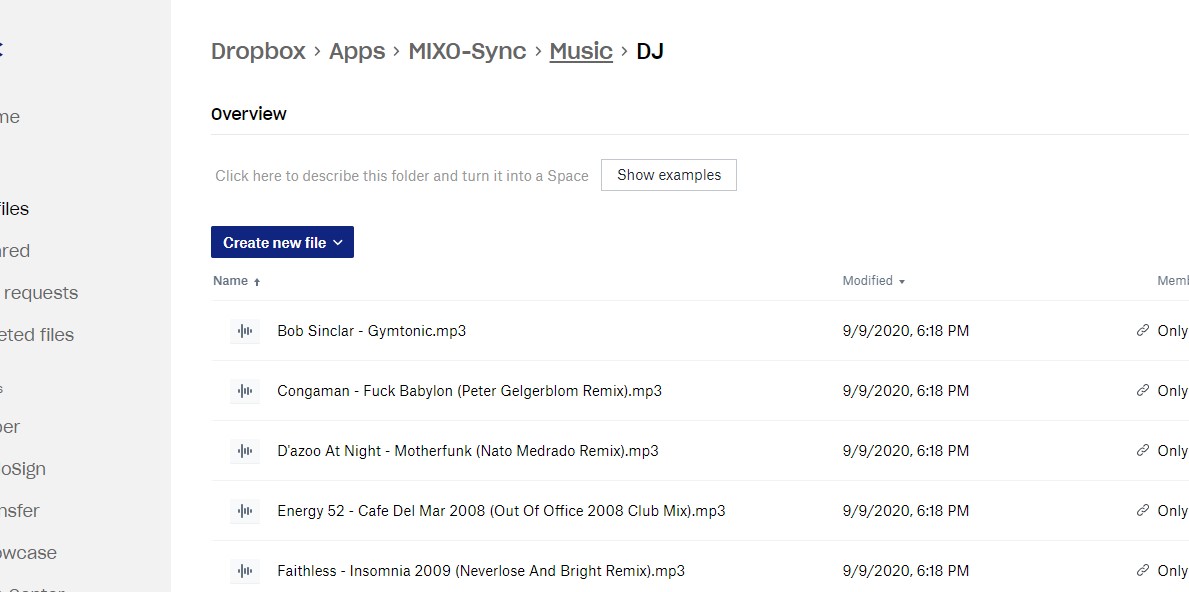Sort files by Name column header
The image size is (1189, 592).
[x=231, y=281]
